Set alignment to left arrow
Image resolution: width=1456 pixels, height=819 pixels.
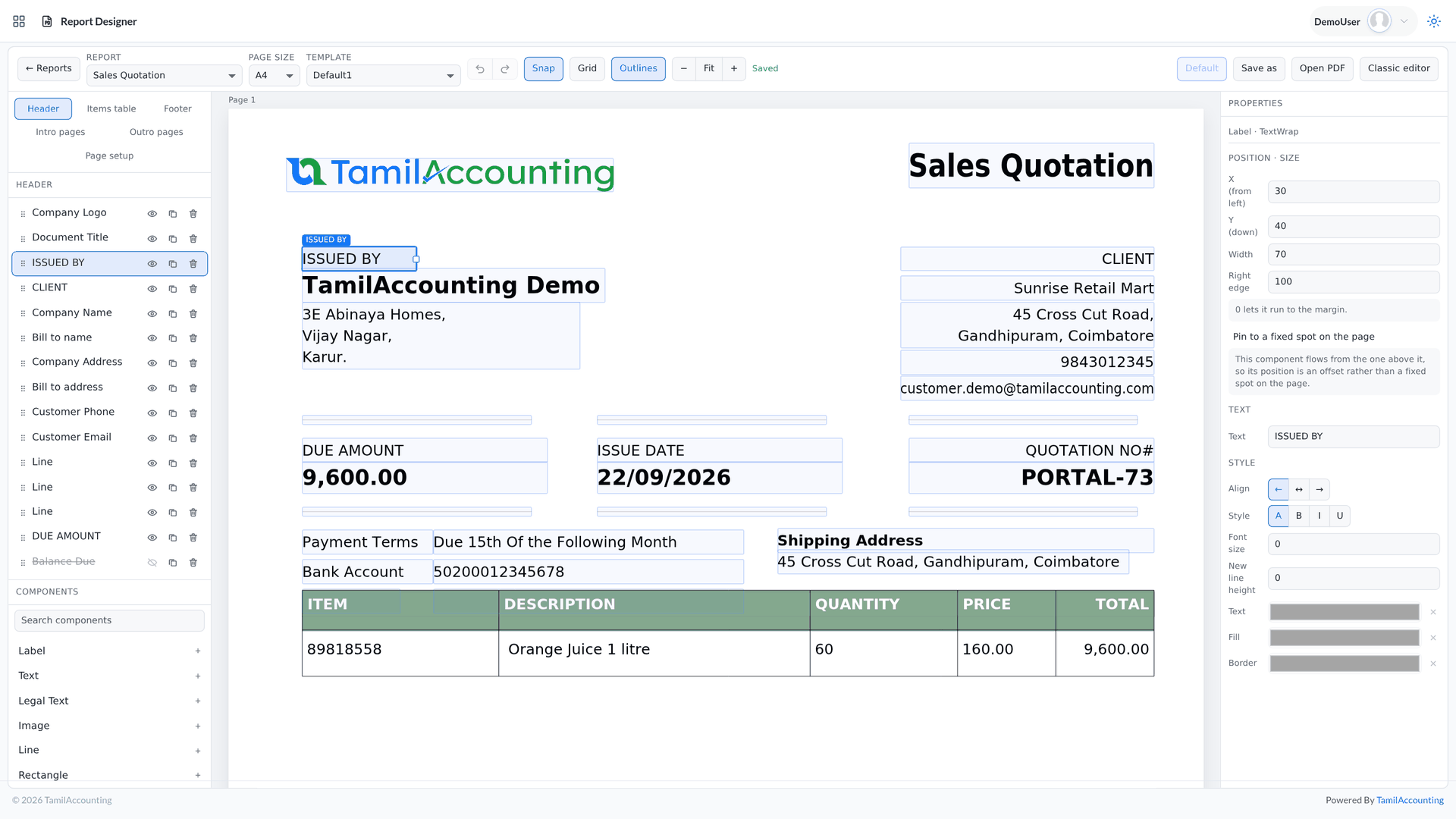pyautogui.click(x=1279, y=490)
